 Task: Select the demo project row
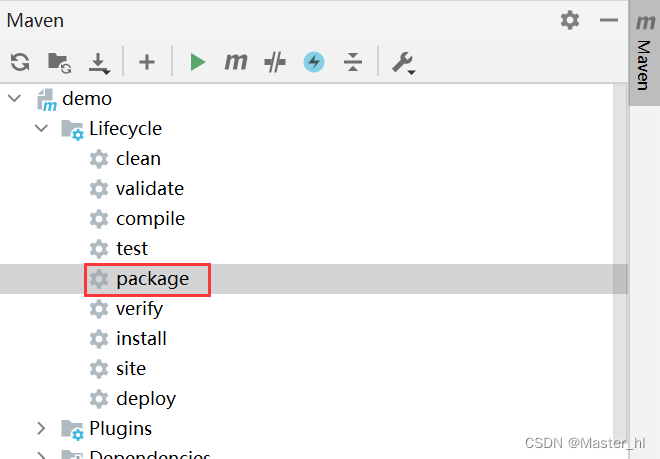pos(306,99)
